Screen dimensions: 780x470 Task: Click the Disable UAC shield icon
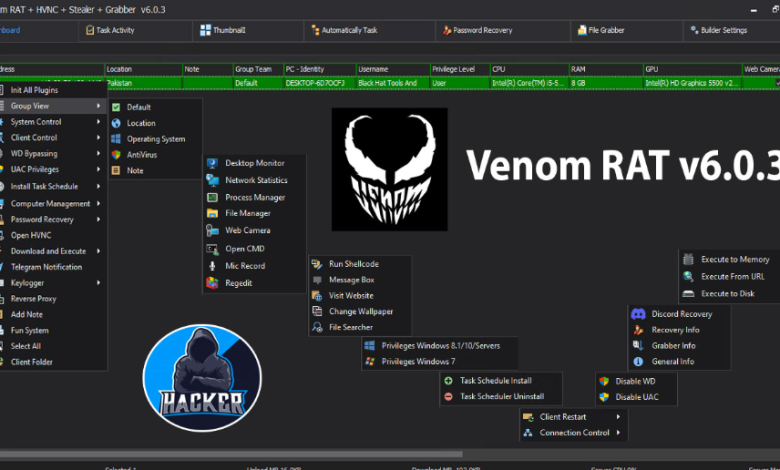(604, 397)
